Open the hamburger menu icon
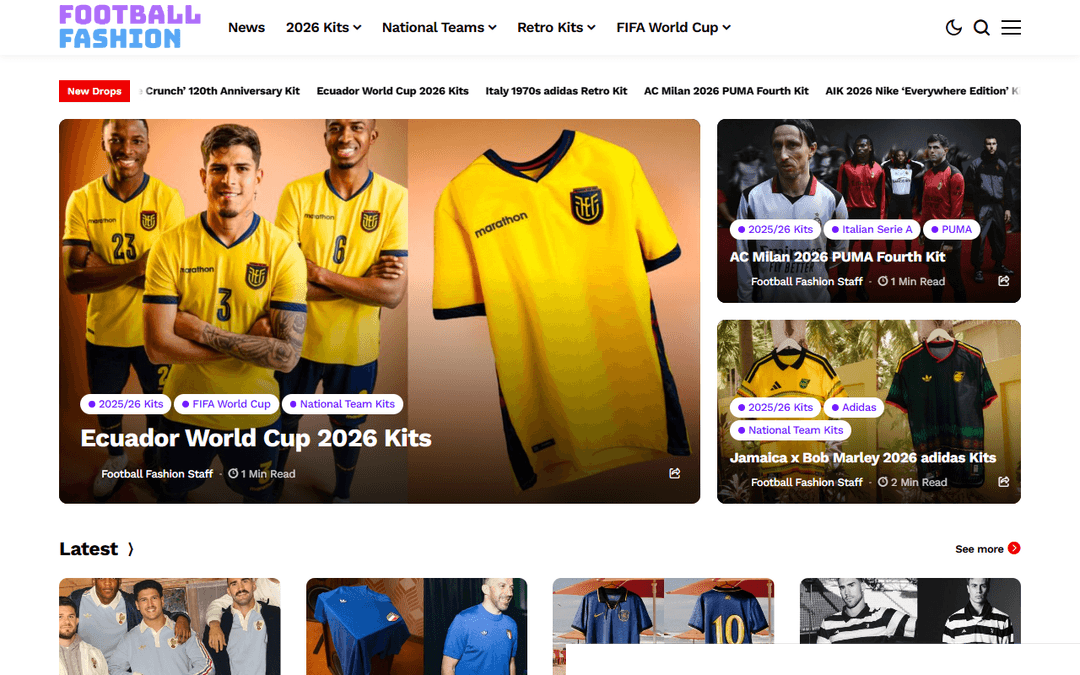 (1011, 28)
